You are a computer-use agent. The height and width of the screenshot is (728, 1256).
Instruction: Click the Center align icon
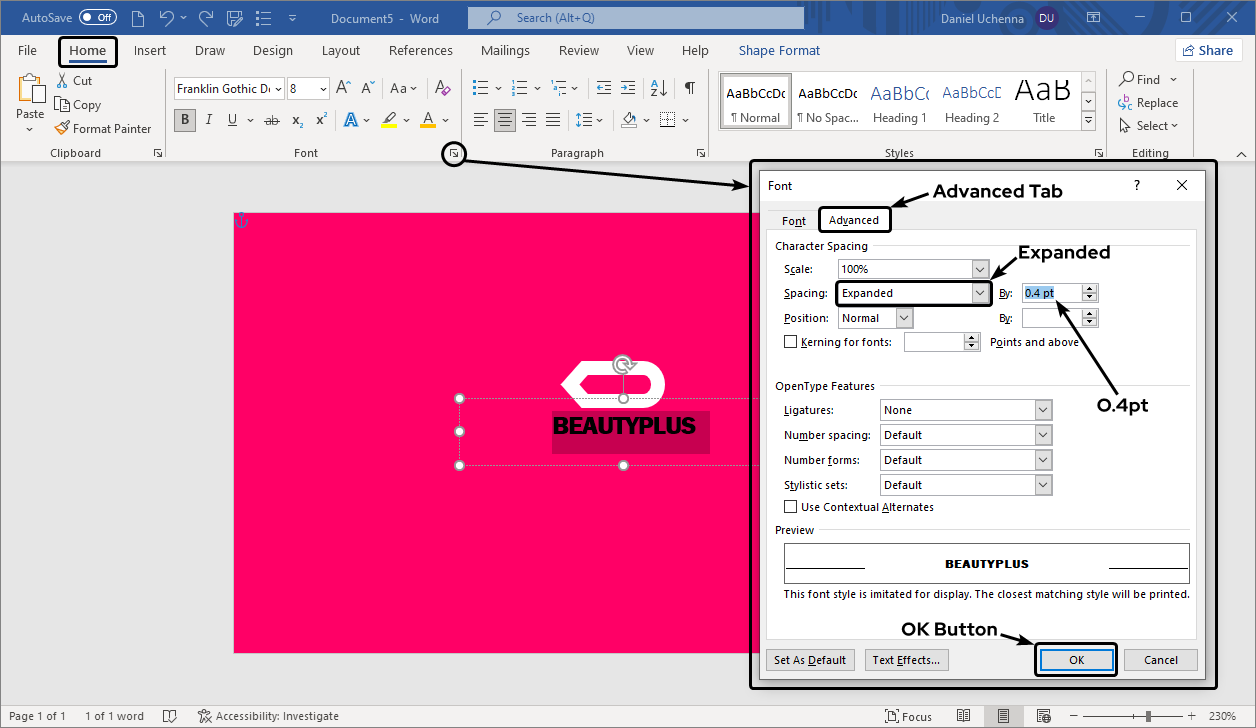tap(505, 120)
